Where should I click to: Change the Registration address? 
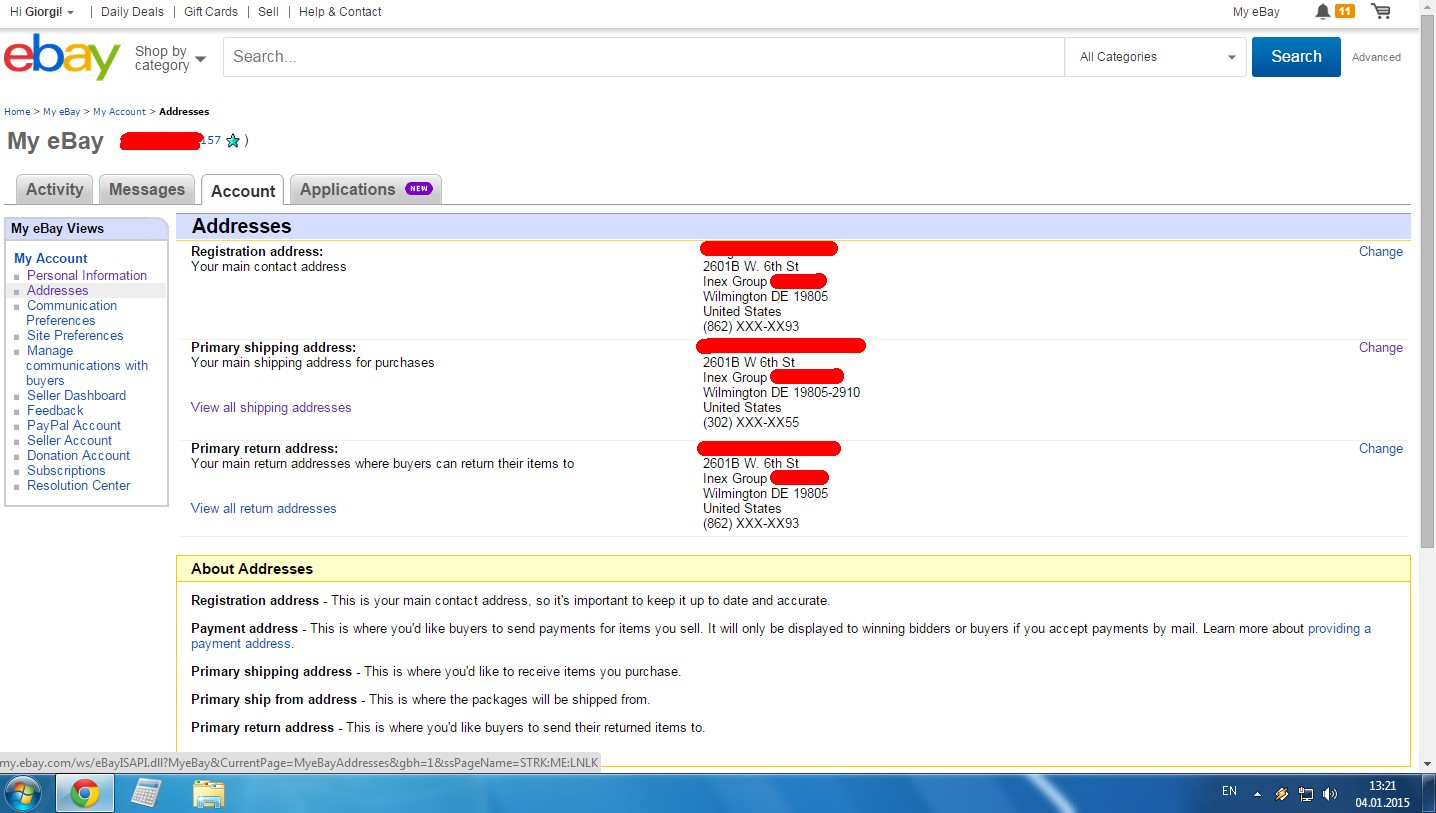pyautogui.click(x=1381, y=252)
